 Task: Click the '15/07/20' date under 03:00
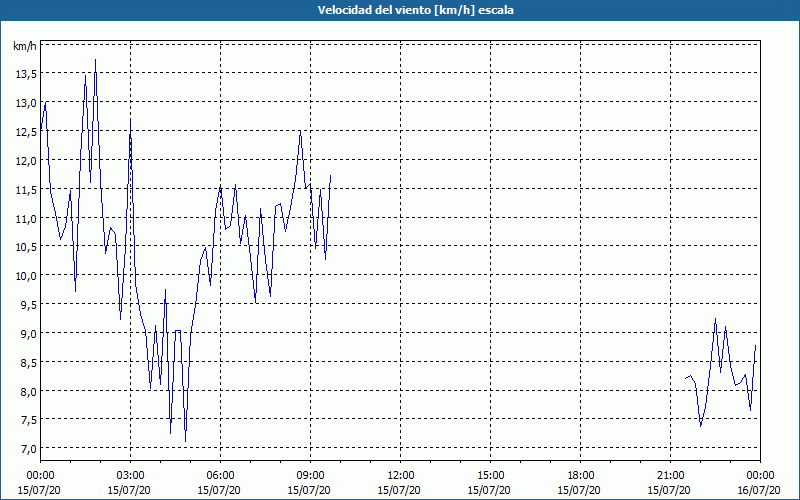129,490
